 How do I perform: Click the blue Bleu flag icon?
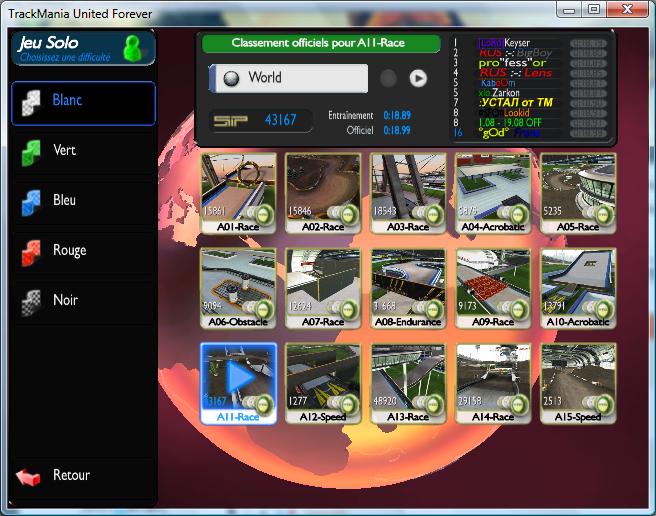[32, 202]
